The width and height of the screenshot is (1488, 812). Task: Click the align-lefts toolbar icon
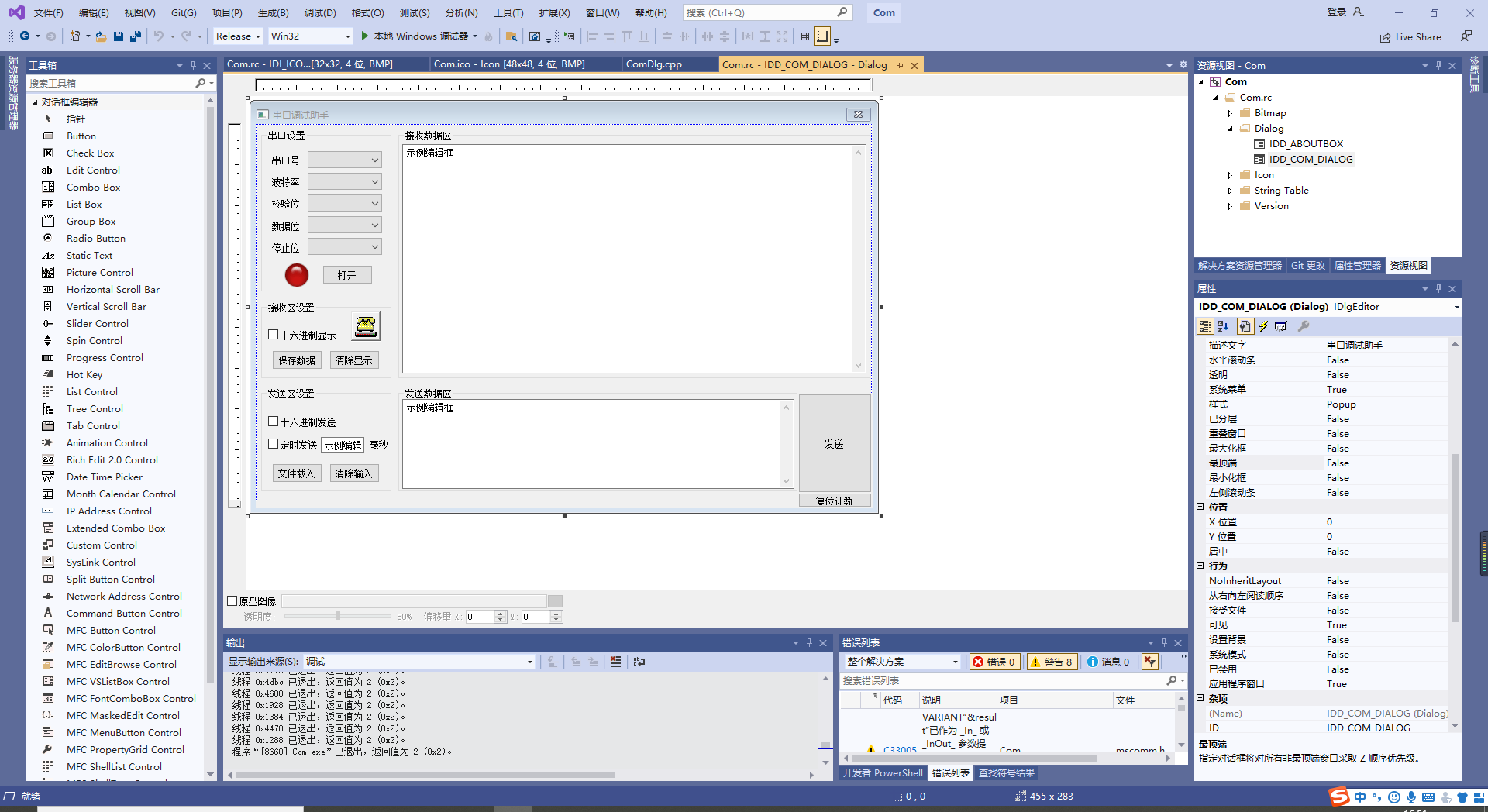coord(591,36)
